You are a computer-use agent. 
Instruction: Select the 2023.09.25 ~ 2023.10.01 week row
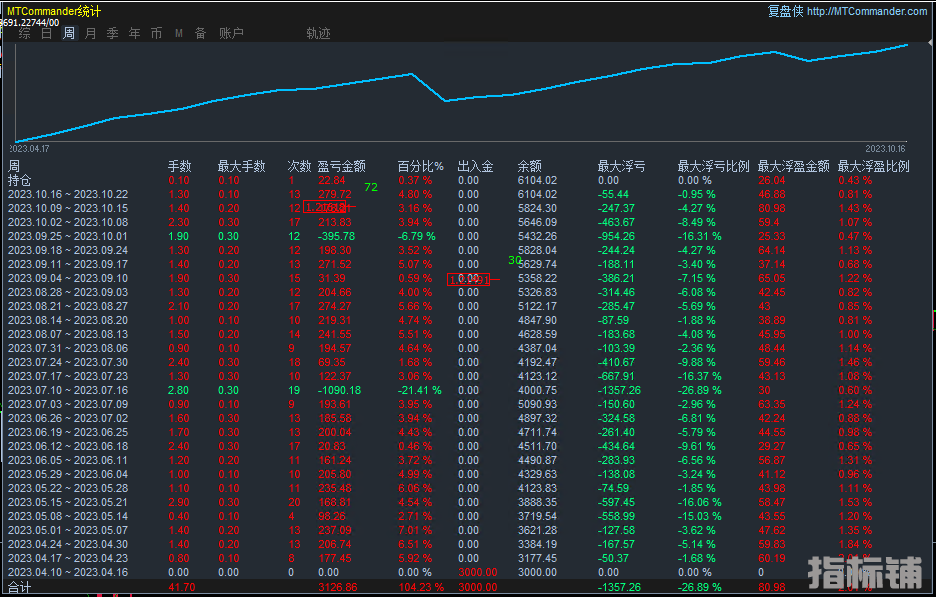[x=68, y=236]
